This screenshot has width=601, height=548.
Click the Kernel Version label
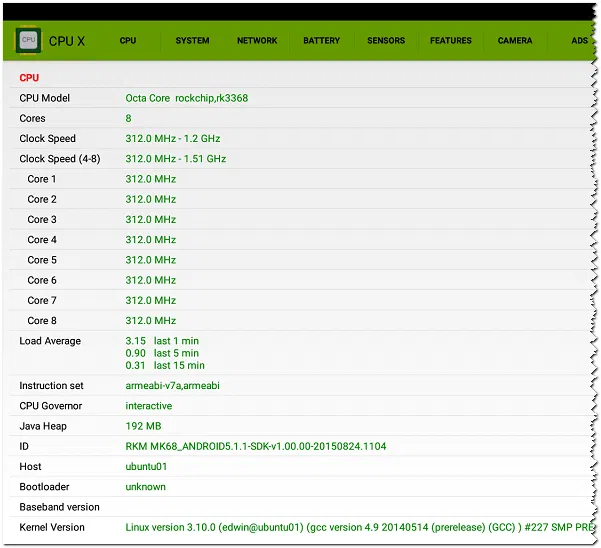pos(52,528)
